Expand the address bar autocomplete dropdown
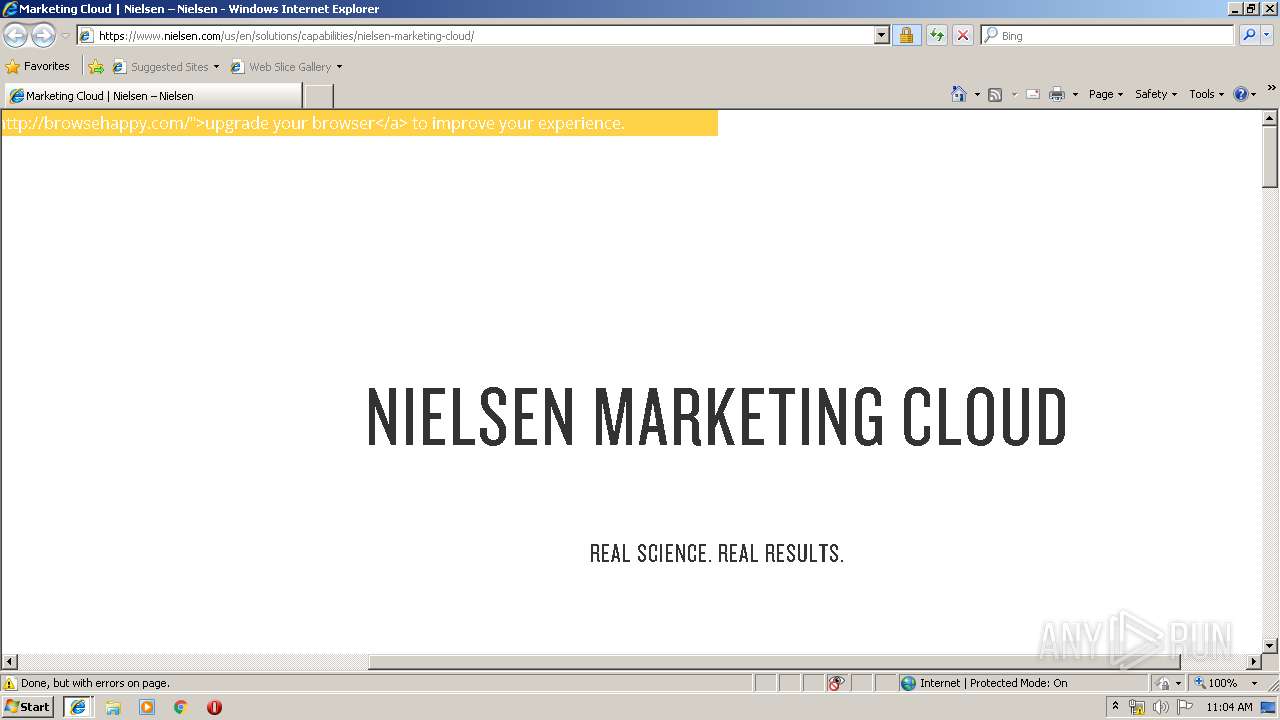The height and width of the screenshot is (720, 1280). click(881, 36)
